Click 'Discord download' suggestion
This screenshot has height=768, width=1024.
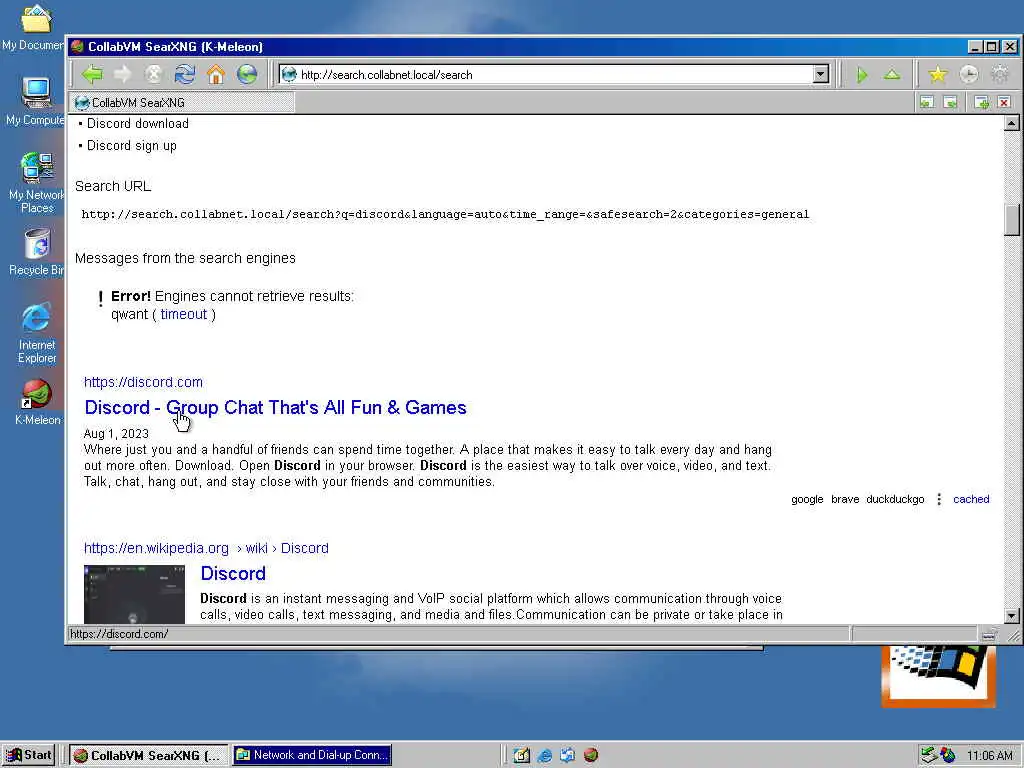[x=138, y=123]
